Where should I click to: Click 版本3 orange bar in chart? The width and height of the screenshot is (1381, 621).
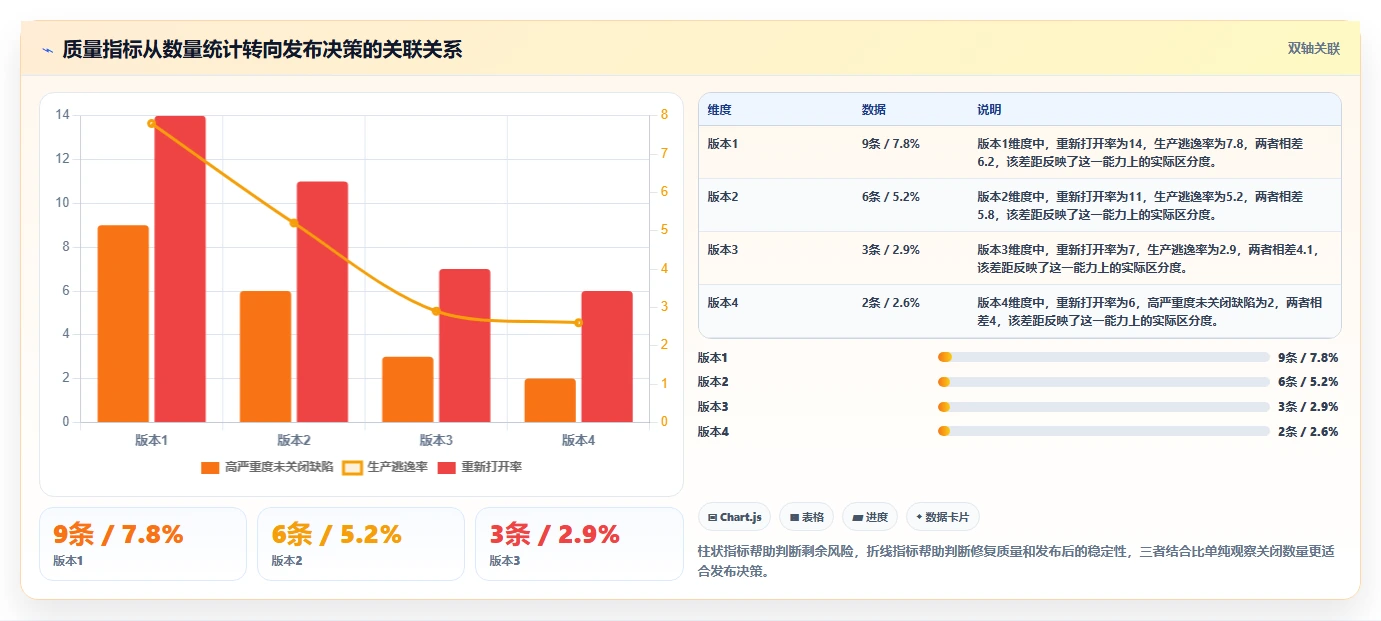[408, 390]
